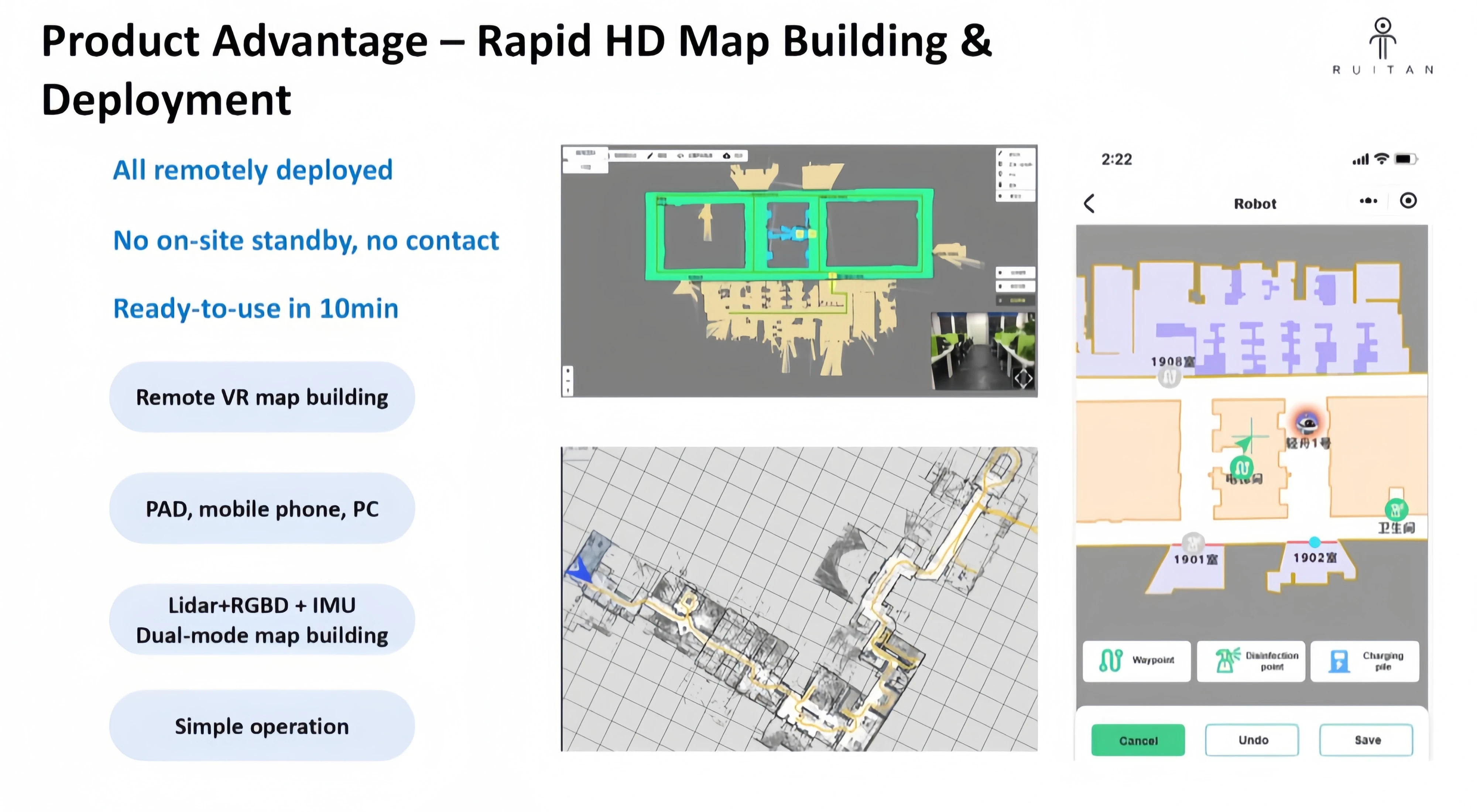Image resolution: width=1477 pixels, height=812 pixels.
Task: Tap the grey waypoint marker near room 1908
Action: point(1170,377)
